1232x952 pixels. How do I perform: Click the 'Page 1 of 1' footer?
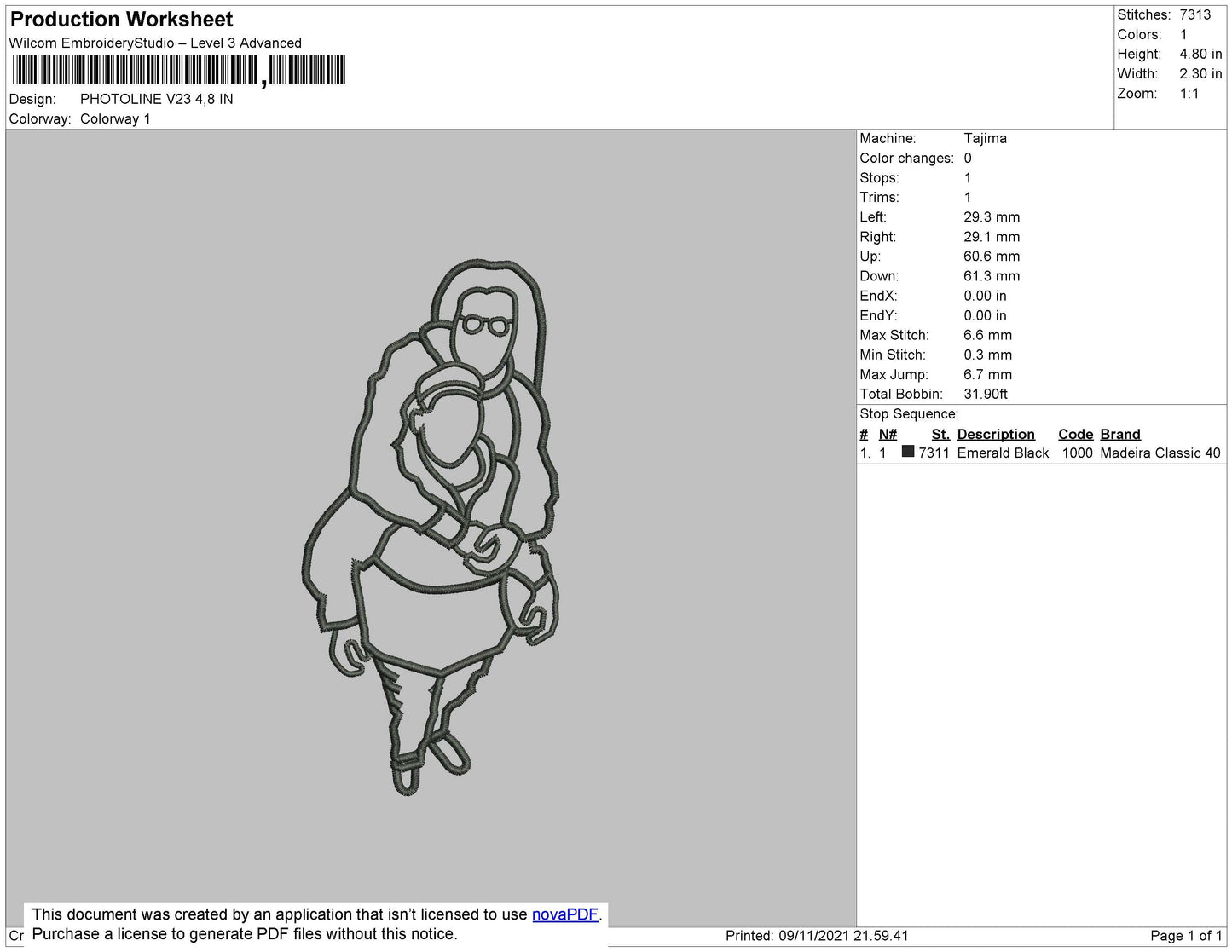click(1186, 936)
